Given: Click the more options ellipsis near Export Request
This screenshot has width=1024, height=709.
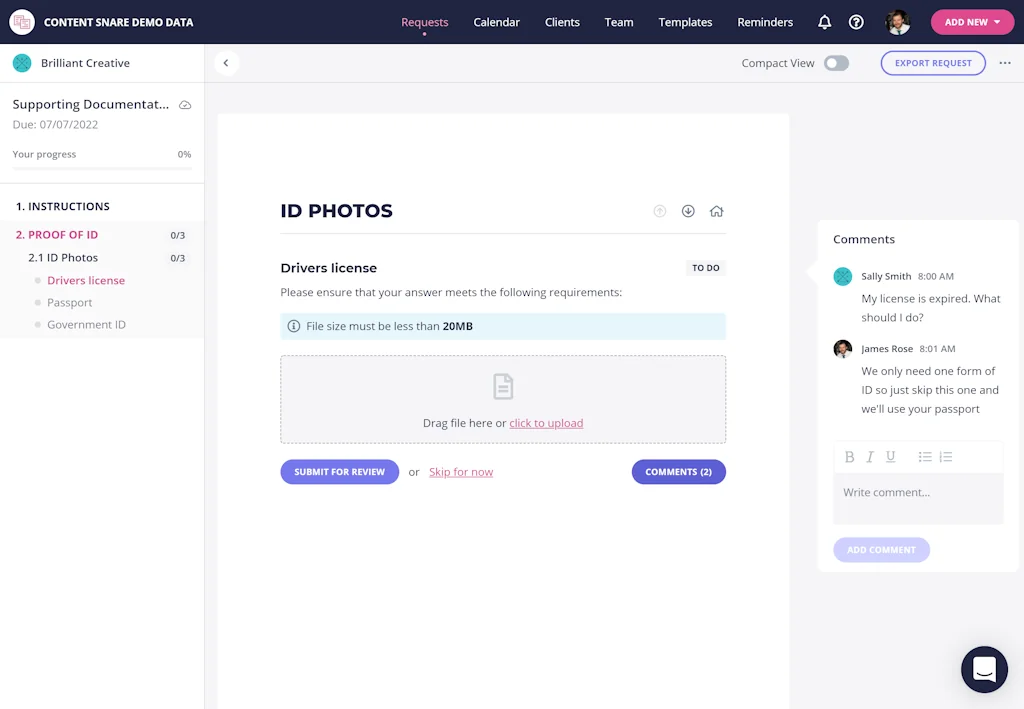Looking at the screenshot, I should pos(1004,63).
